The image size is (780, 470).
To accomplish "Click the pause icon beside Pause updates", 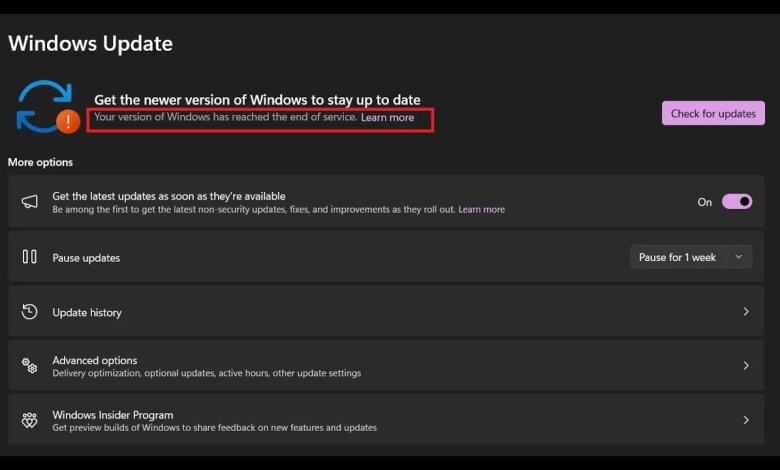I will (29, 257).
